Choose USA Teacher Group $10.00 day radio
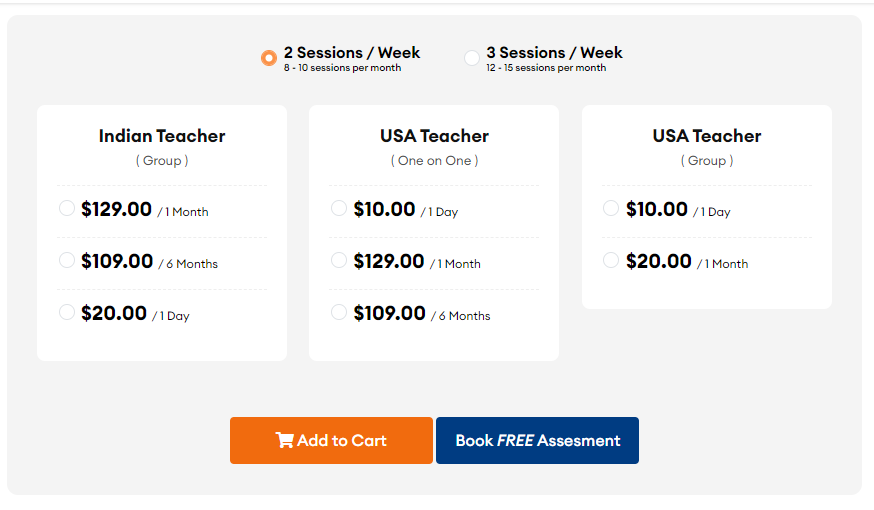The width and height of the screenshot is (874, 510). coord(611,208)
